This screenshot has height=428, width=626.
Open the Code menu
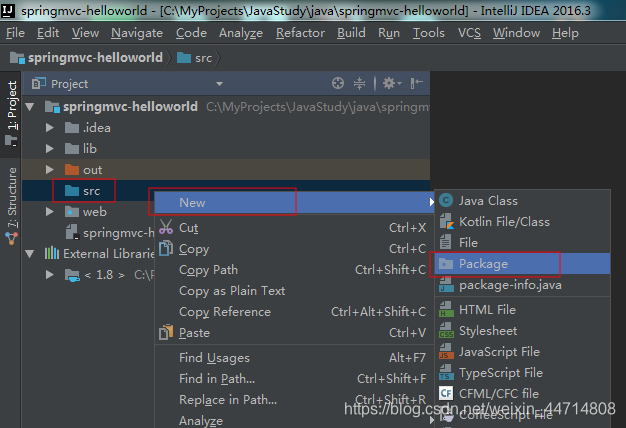pyautogui.click(x=191, y=33)
